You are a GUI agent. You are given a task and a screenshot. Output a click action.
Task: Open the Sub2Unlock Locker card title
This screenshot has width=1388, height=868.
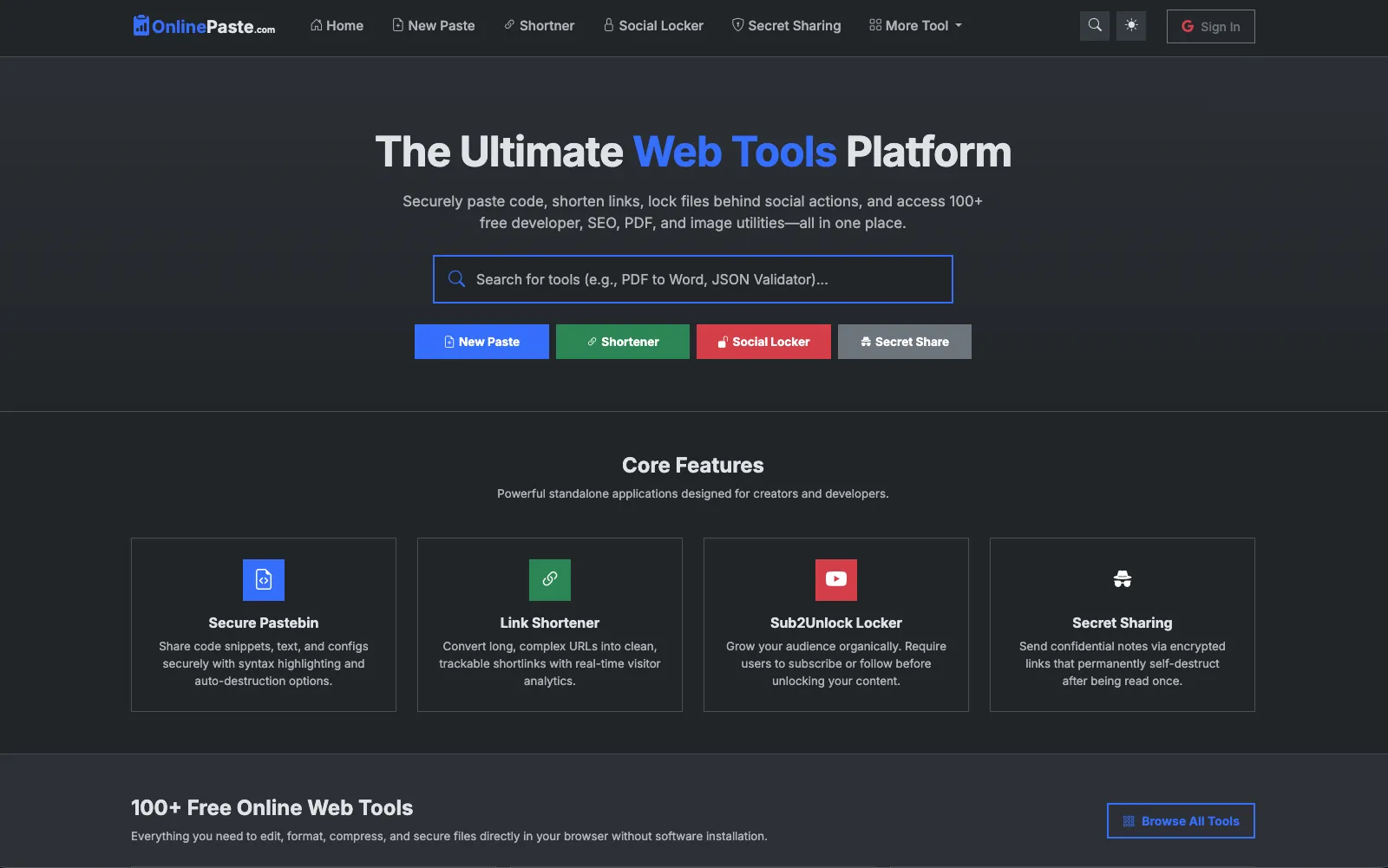(x=836, y=623)
